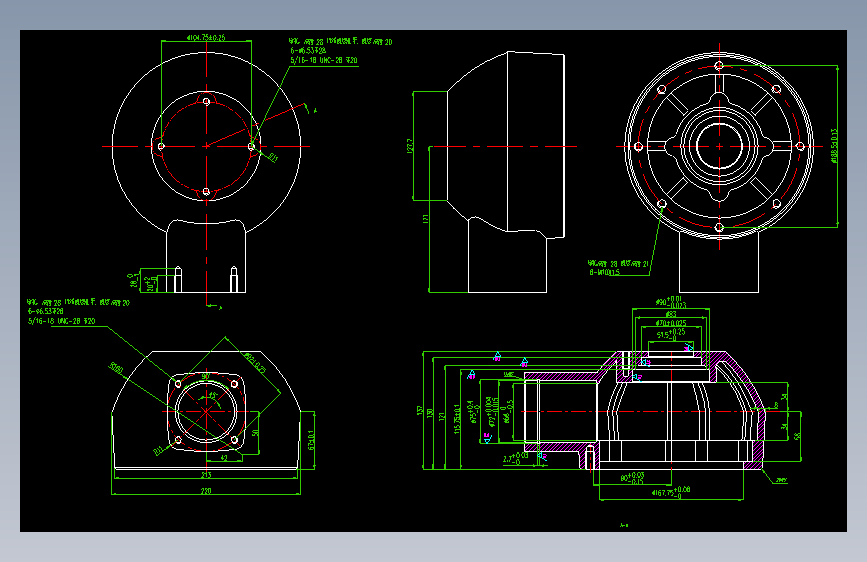
Task: Select the 45° angle dimension
Action: click(212, 396)
